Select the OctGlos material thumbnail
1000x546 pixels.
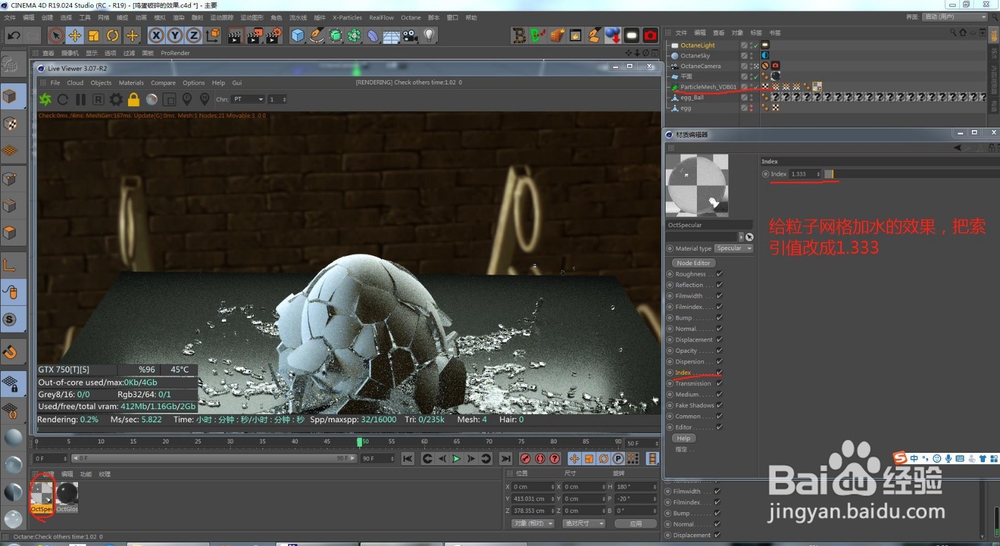(x=68, y=493)
